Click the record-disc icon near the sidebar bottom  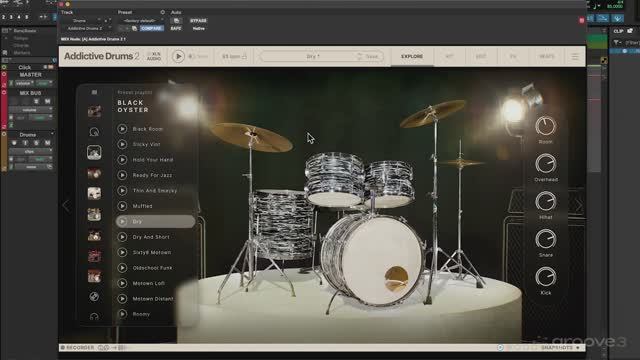point(94,297)
